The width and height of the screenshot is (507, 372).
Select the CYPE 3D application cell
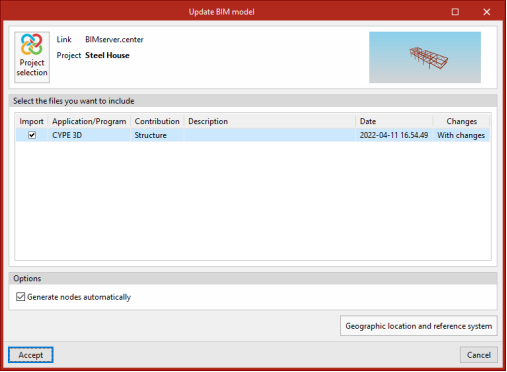click(x=89, y=135)
